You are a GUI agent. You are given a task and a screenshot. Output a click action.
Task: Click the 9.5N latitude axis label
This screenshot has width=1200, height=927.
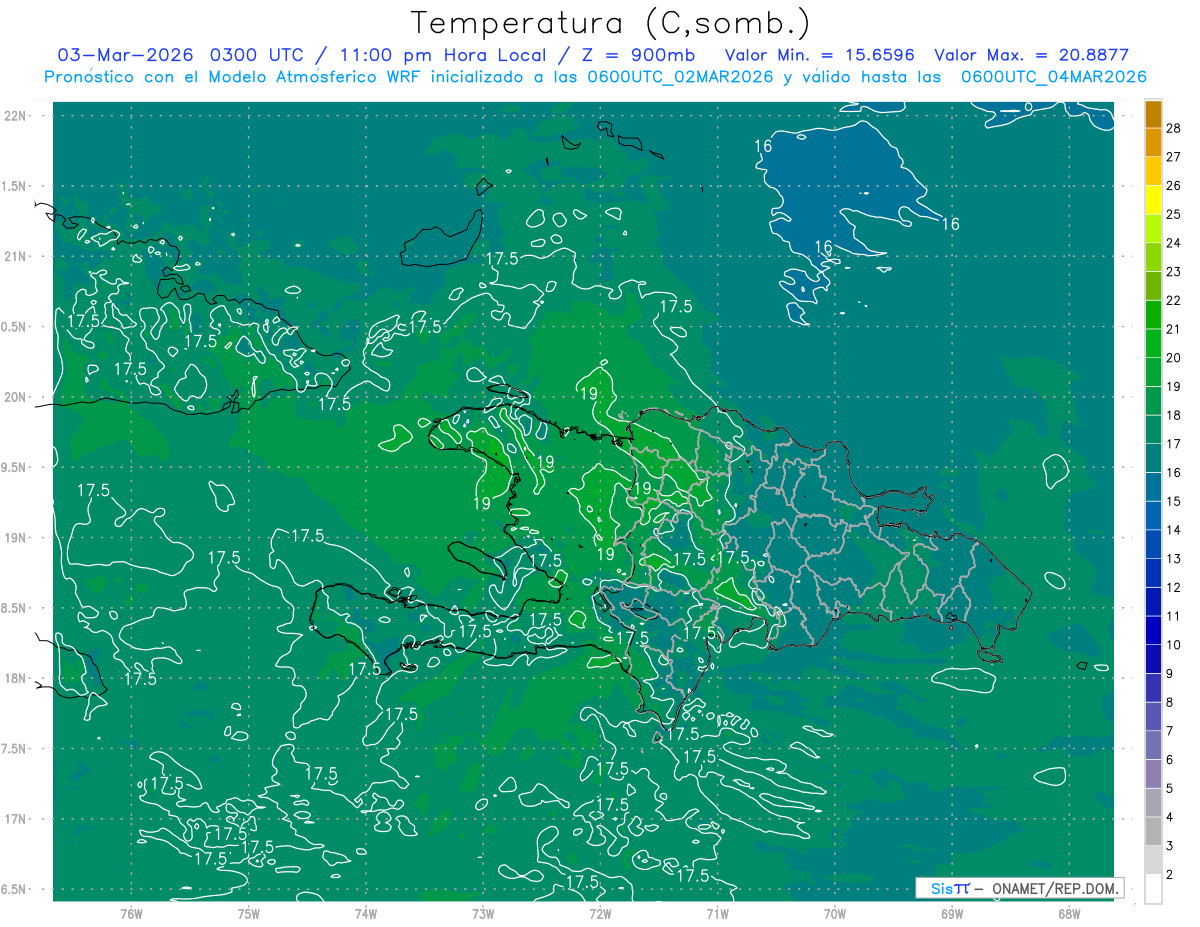coord(15,467)
